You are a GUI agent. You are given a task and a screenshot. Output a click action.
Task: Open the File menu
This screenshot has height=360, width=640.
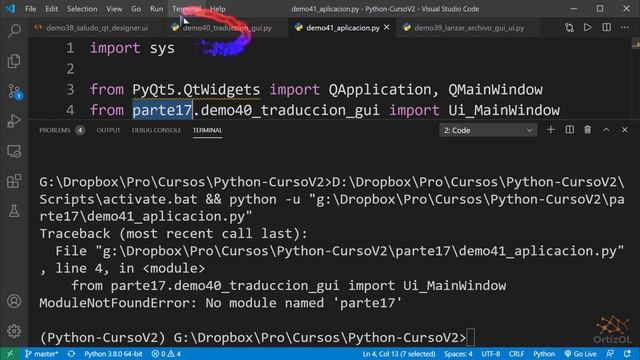[31, 9]
